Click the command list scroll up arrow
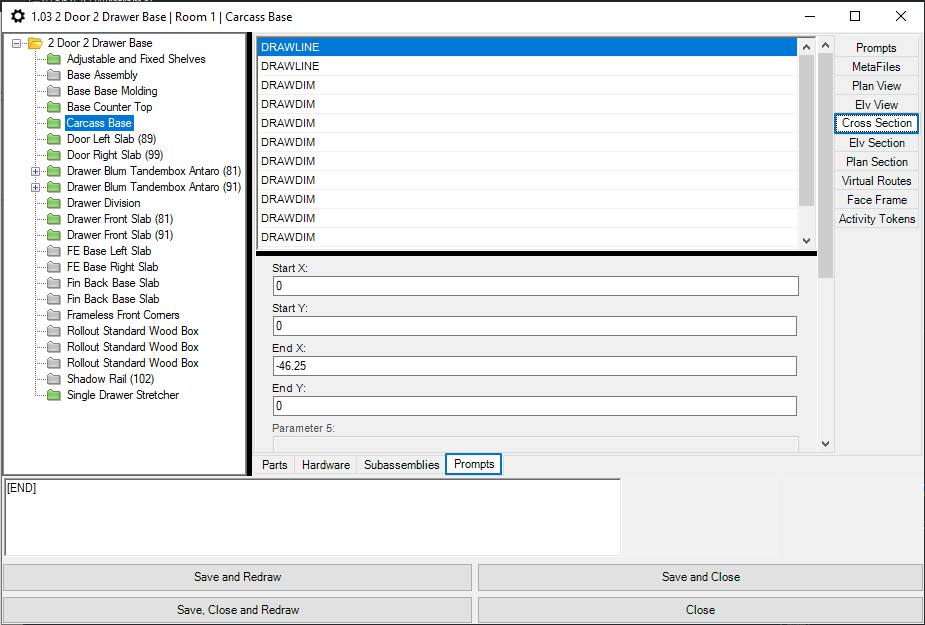 click(806, 46)
